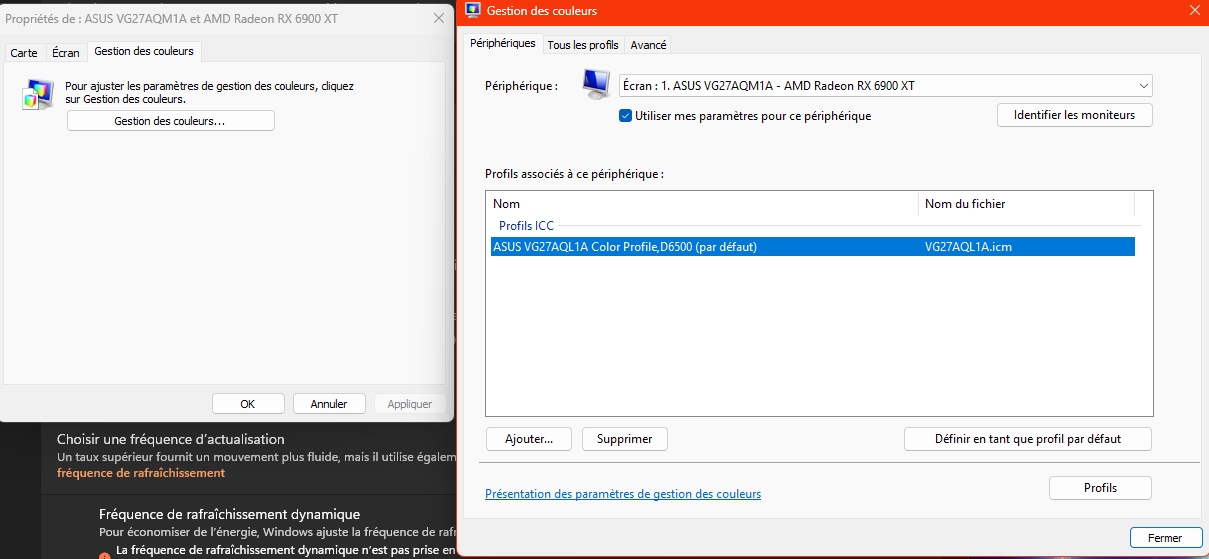Click Annuler in the Propriétés window
Viewport: 1209px width, 559px height.
tap(329, 404)
